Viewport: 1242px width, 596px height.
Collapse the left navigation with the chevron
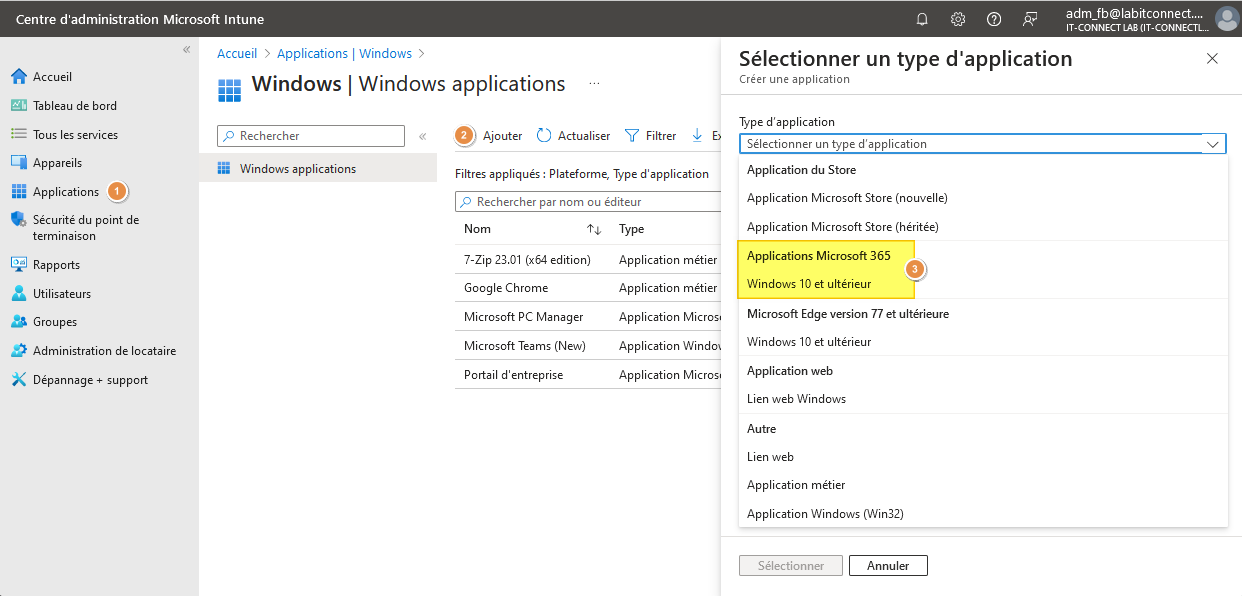click(x=186, y=48)
